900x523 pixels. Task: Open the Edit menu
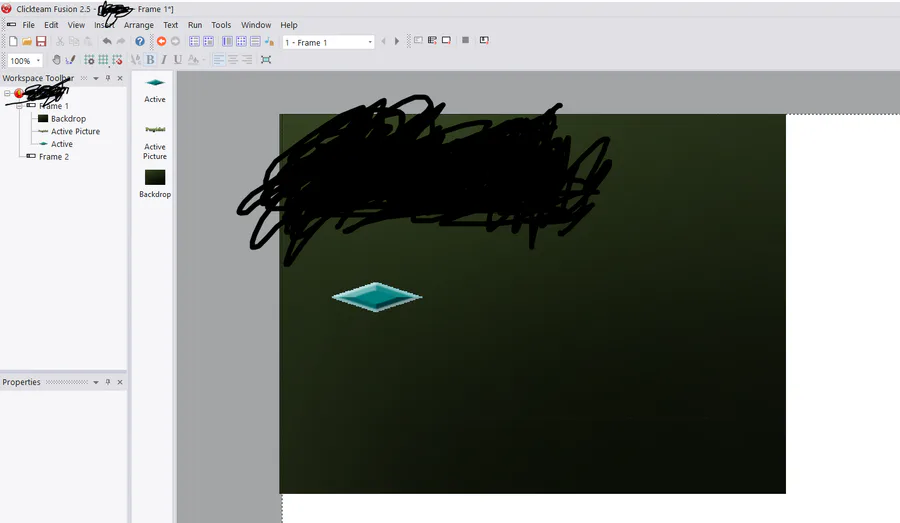pos(51,25)
